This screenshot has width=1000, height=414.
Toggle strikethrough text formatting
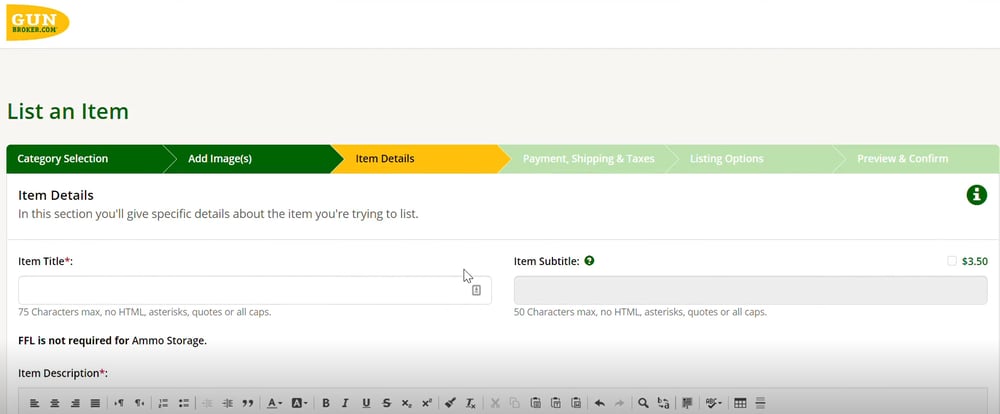tap(386, 403)
